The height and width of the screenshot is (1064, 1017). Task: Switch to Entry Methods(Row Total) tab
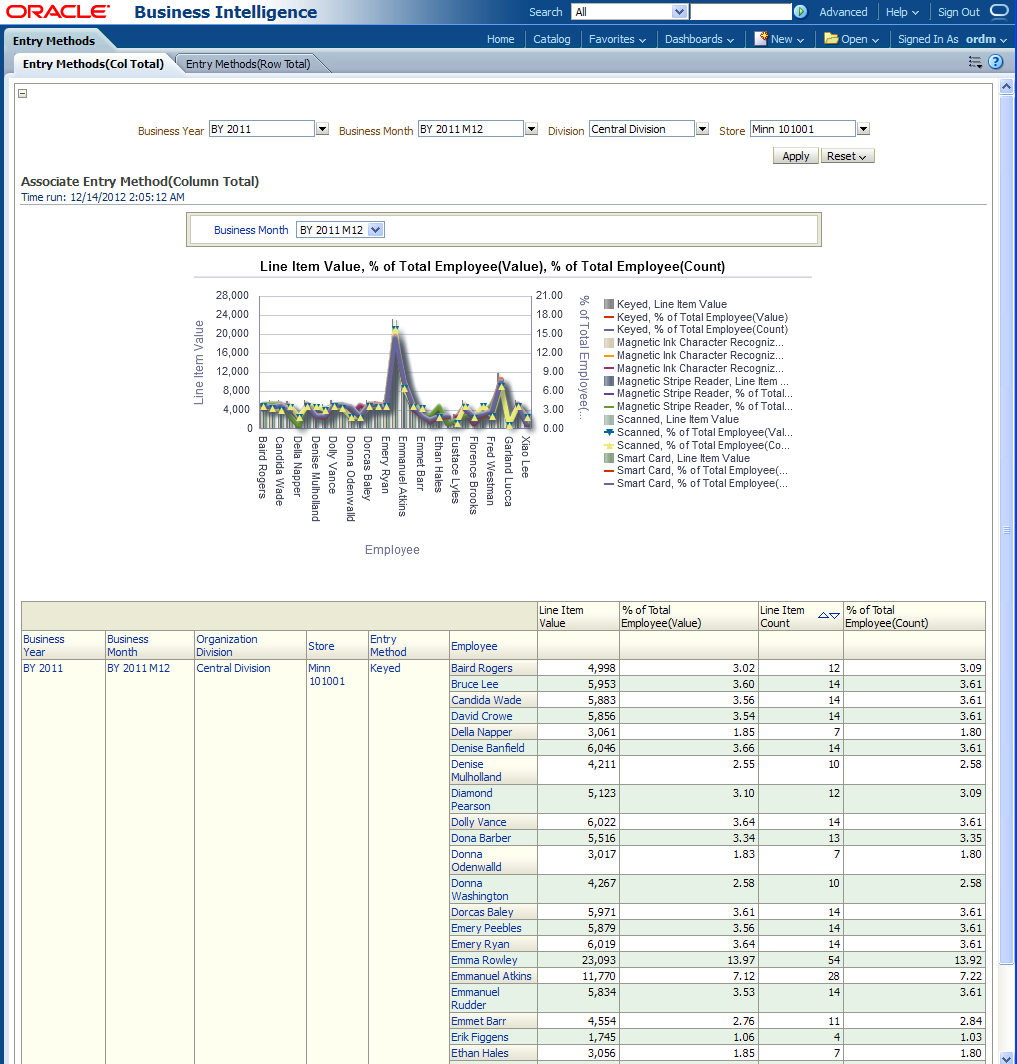click(248, 64)
